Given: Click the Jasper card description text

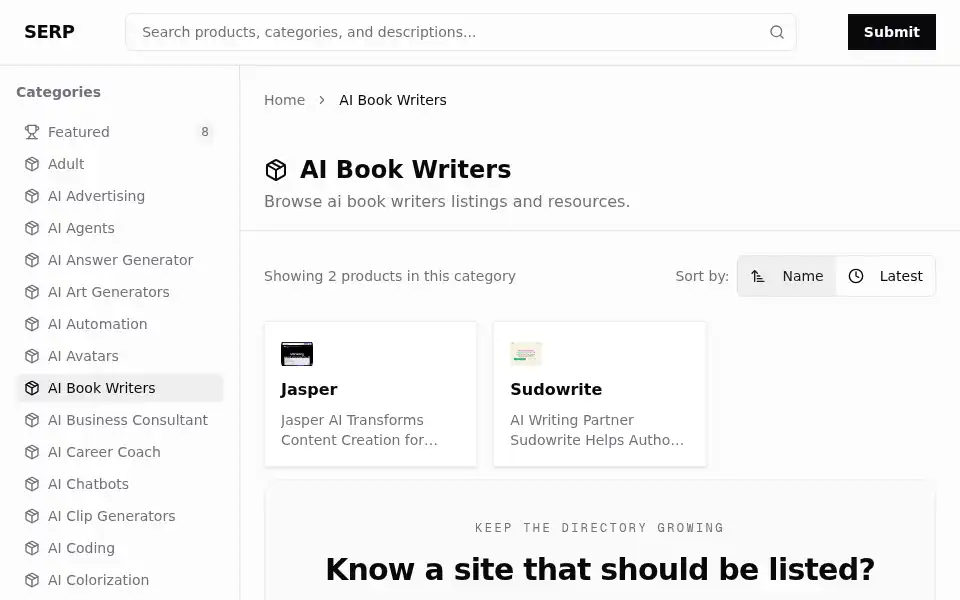Looking at the screenshot, I should coord(359,430).
